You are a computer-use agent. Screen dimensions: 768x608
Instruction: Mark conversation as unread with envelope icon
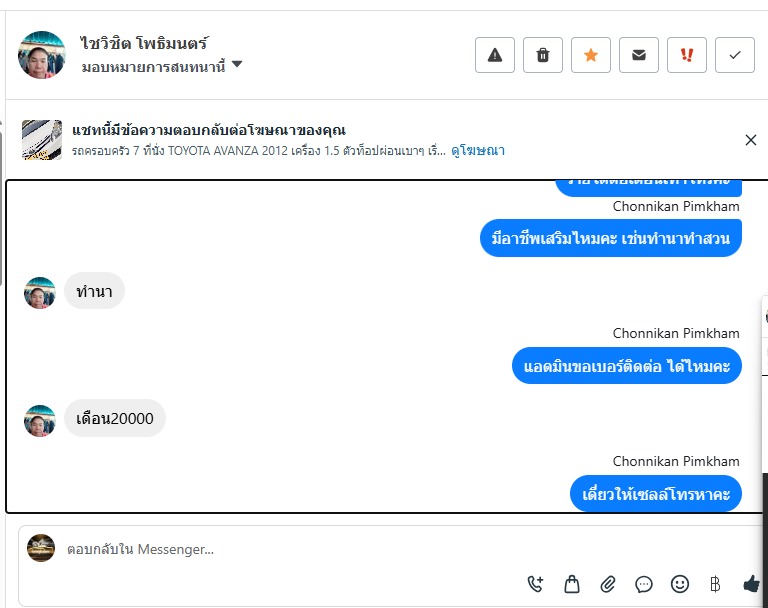click(x=639, y=55)
